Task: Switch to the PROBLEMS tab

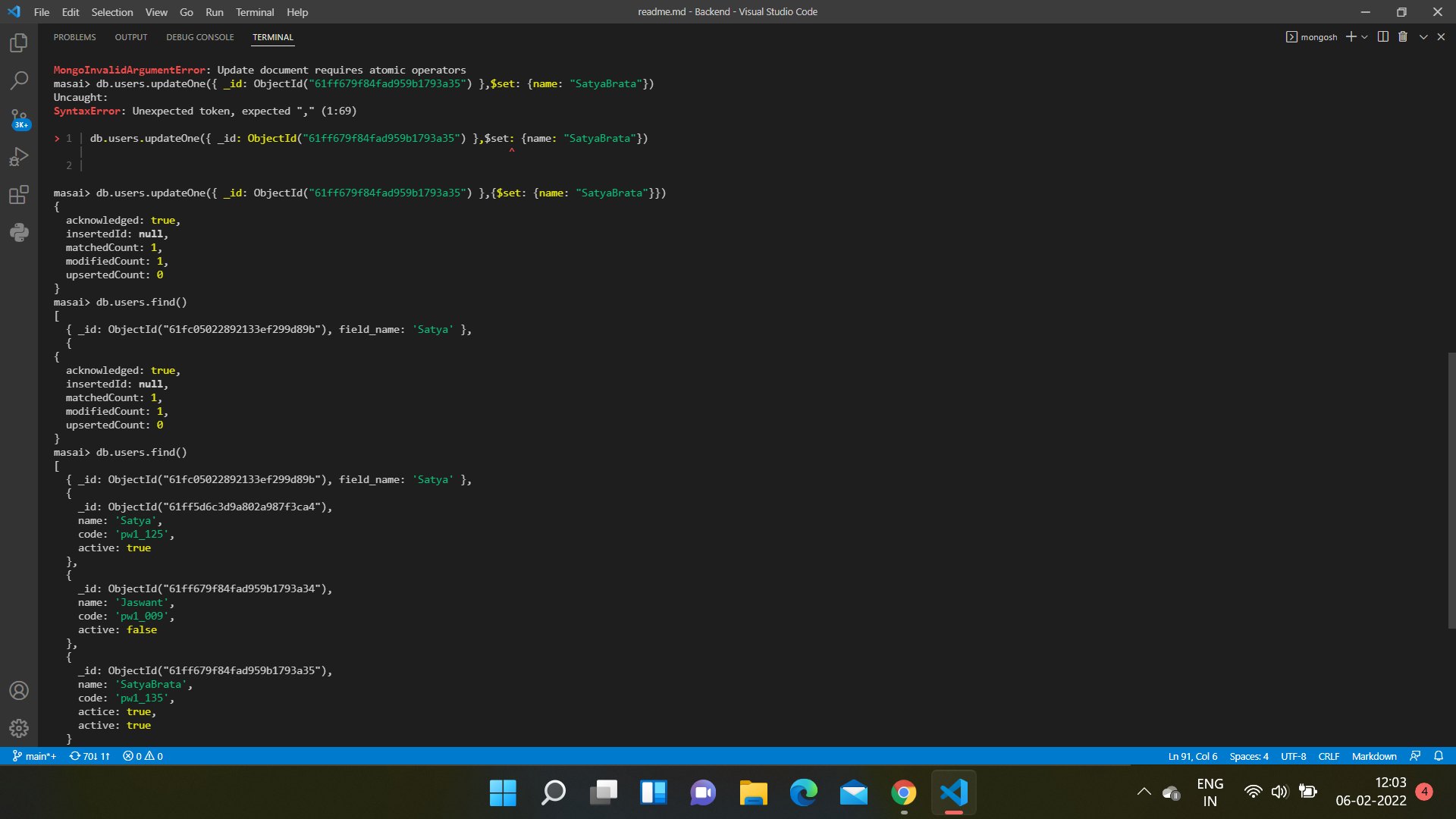Action: (x=74, y=36)
